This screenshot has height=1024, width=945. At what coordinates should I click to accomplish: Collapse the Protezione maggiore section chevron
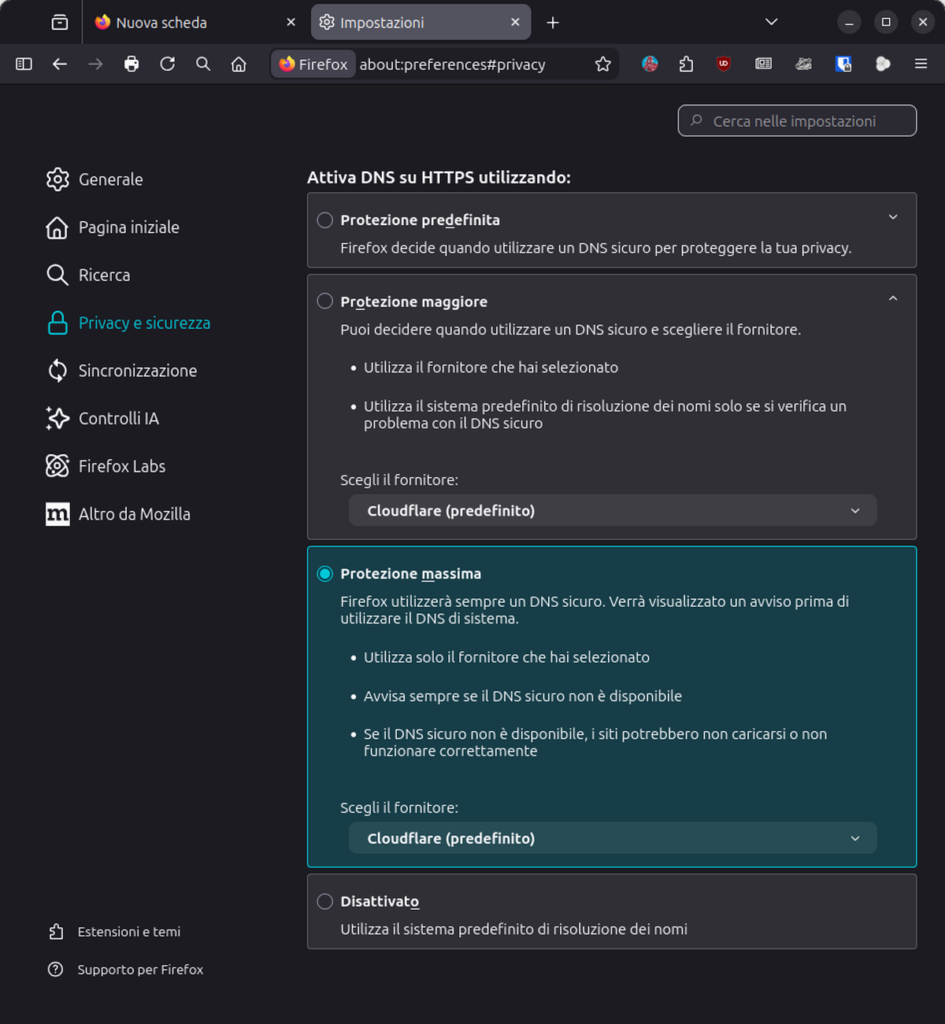895,297
